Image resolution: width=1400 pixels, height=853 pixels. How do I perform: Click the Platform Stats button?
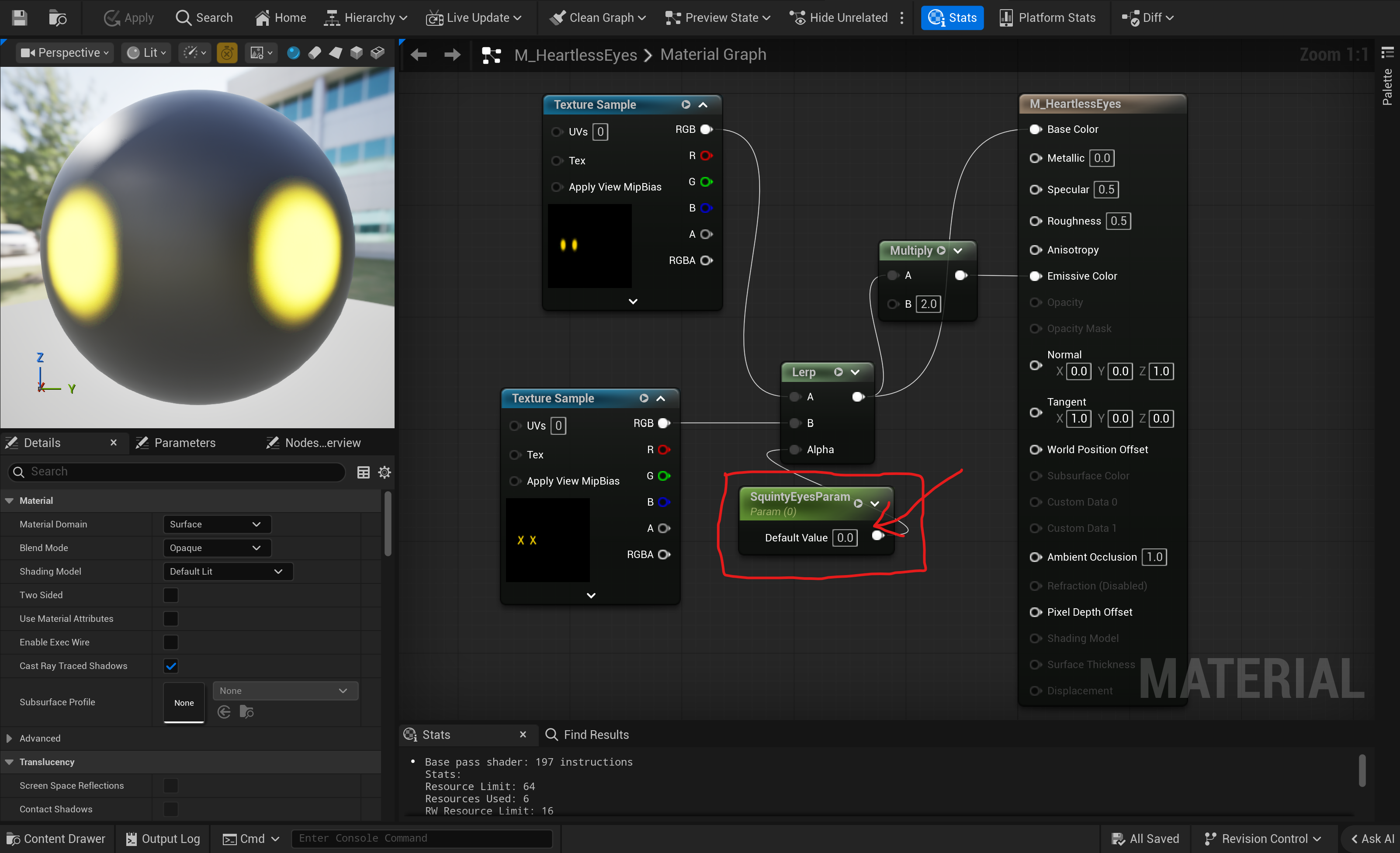pos(1047,17)
